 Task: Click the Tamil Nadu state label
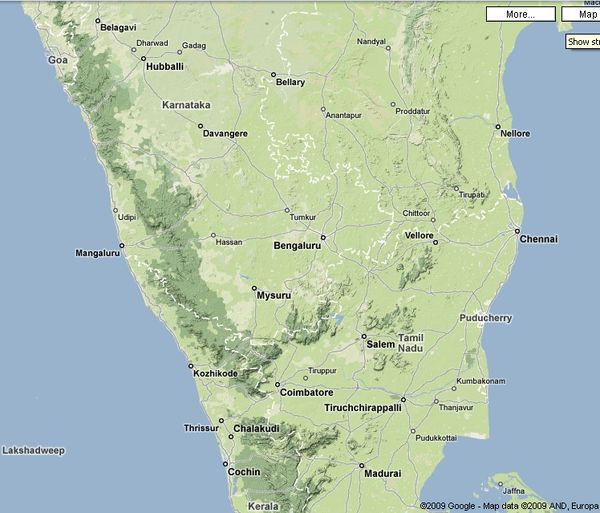411,344
